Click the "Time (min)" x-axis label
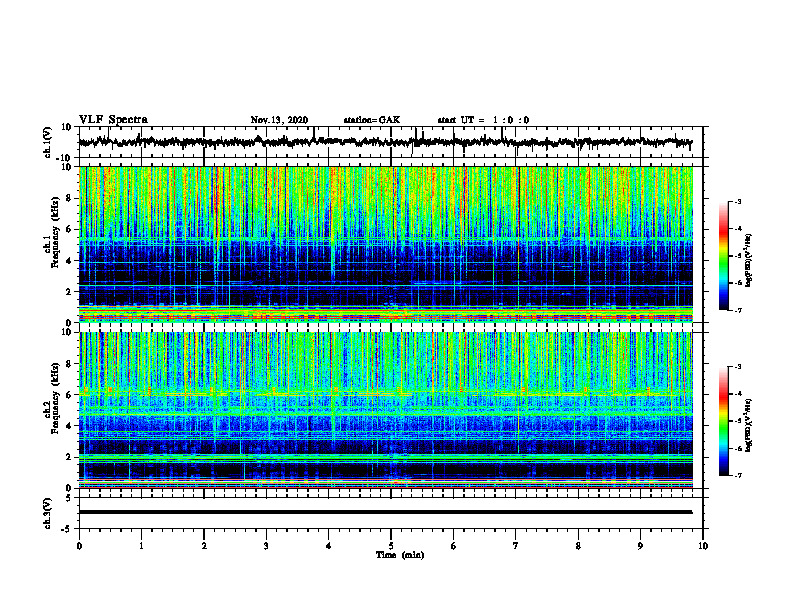 pos(400,555)
